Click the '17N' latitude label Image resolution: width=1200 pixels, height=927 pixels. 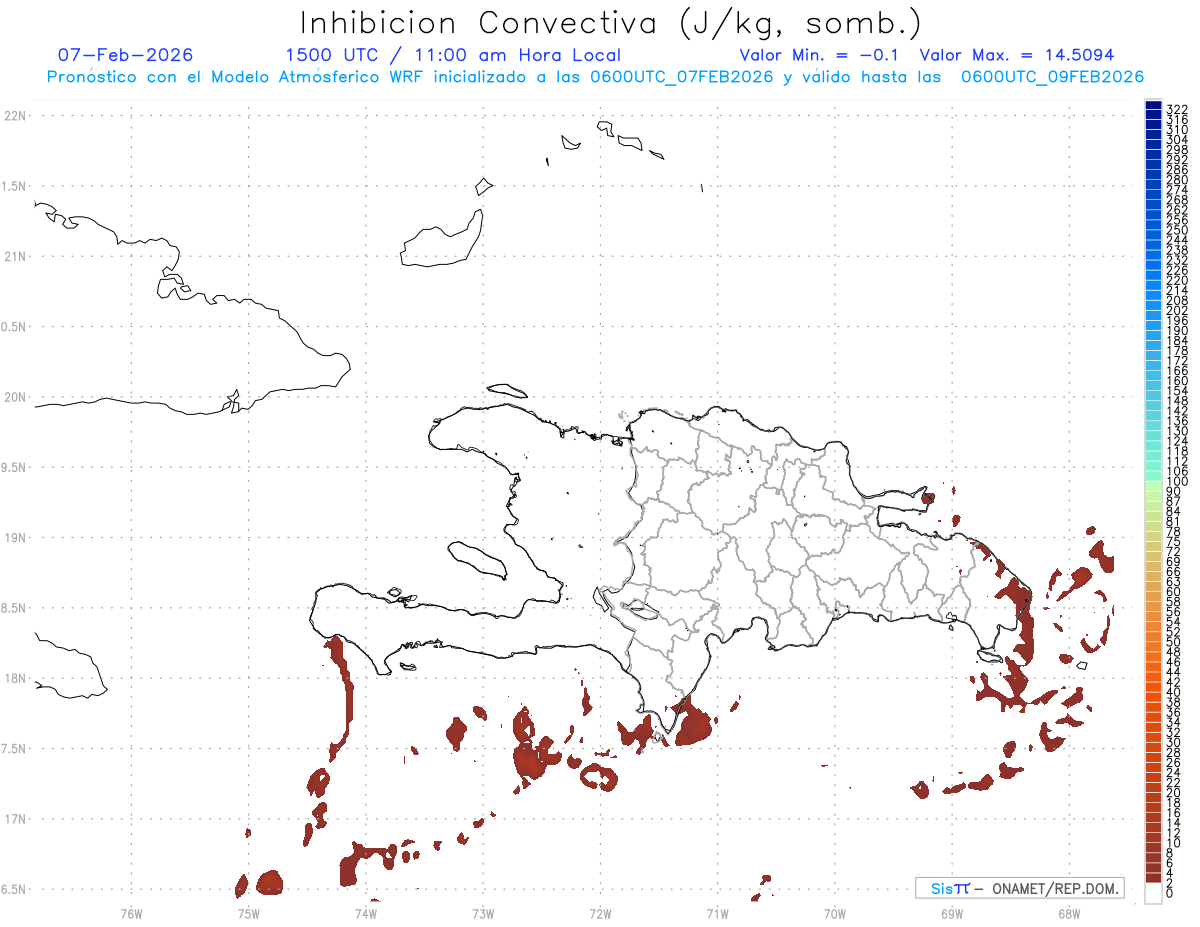pos(14,819)
